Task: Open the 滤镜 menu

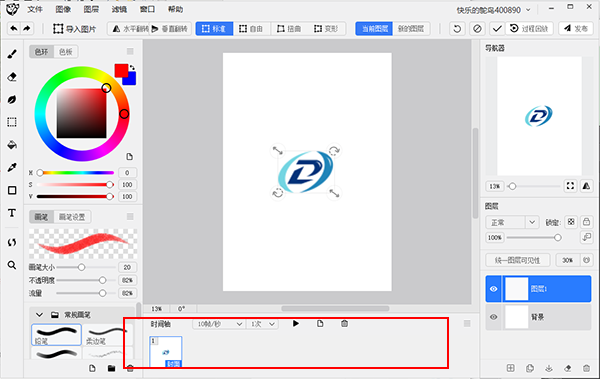Action: tap(119, 9)
